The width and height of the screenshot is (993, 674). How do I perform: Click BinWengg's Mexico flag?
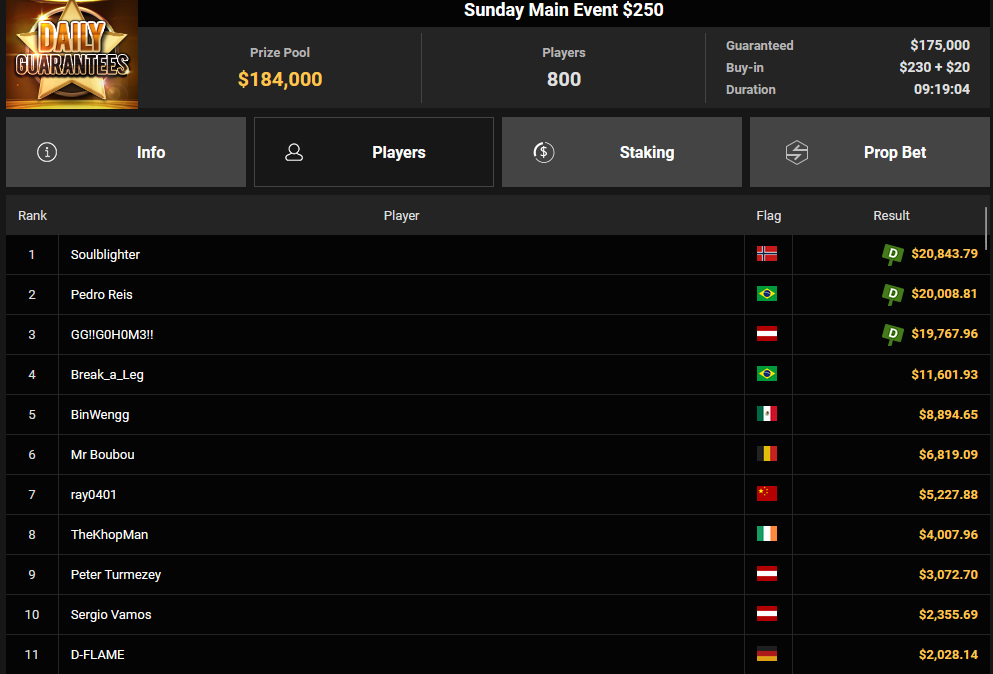coord(767,414)
